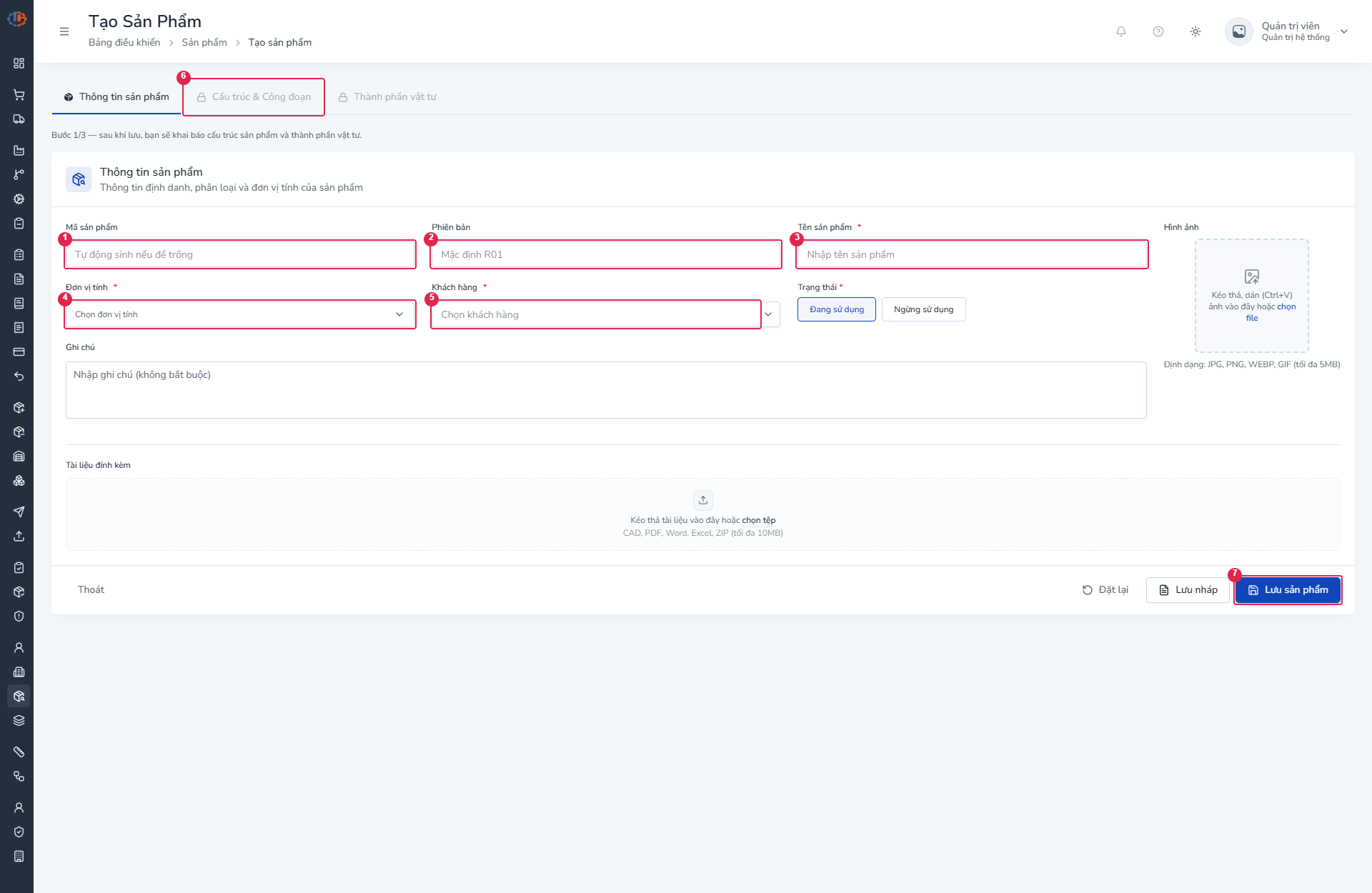Save draft with Lưu nháp
The height and width of the screenshot is (893, 1372).
point(1188,590)
